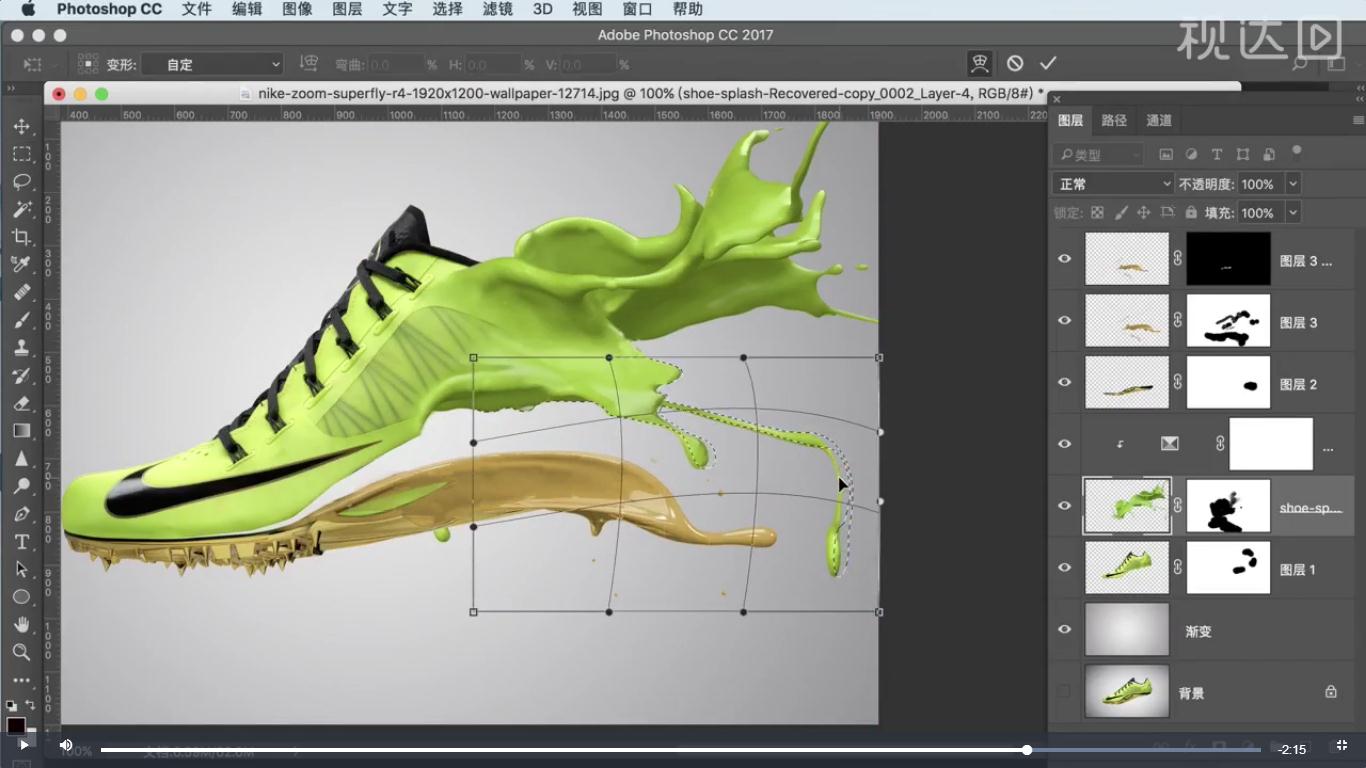This screenshot has width=1366, height=768.
Task: Select the Dodge tool
Action: 21,486
